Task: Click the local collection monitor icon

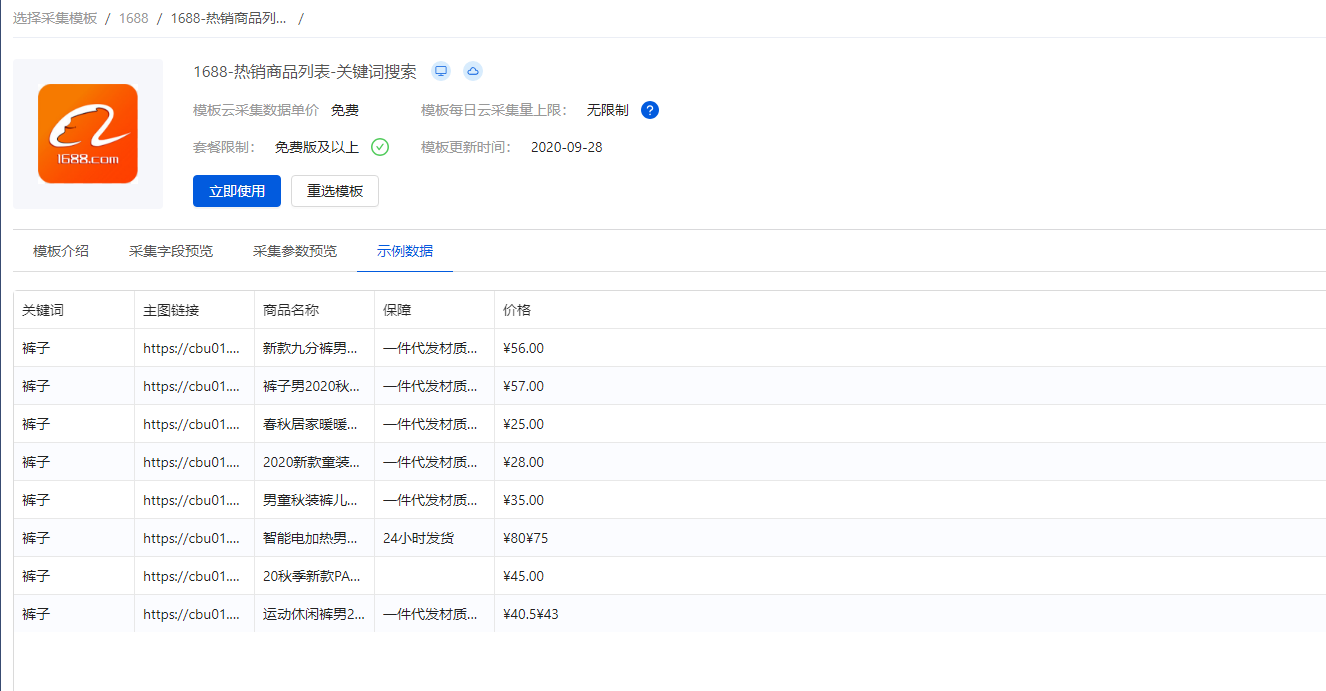Action: click(441, 71)
